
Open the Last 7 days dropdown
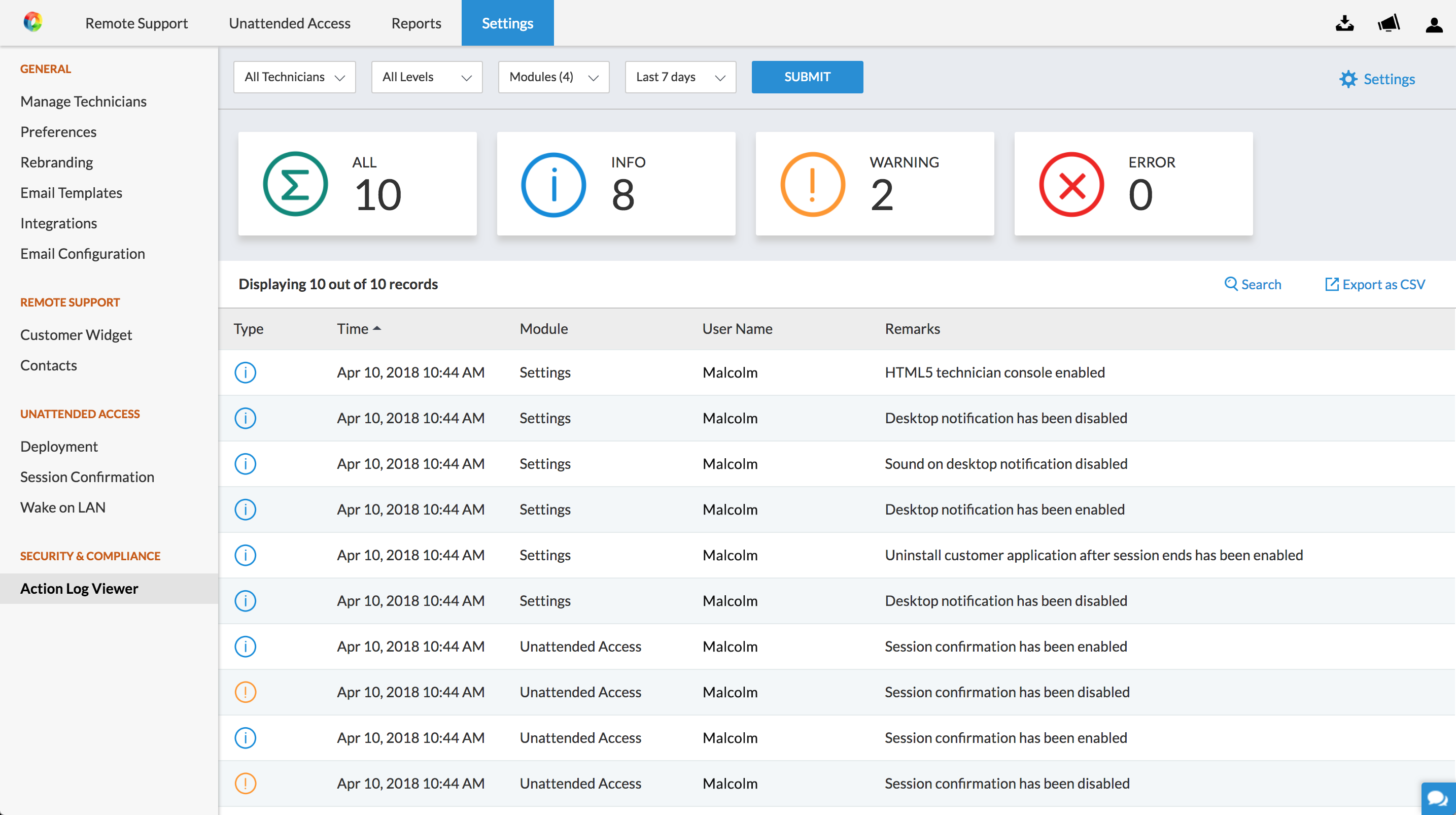(680, 77)
